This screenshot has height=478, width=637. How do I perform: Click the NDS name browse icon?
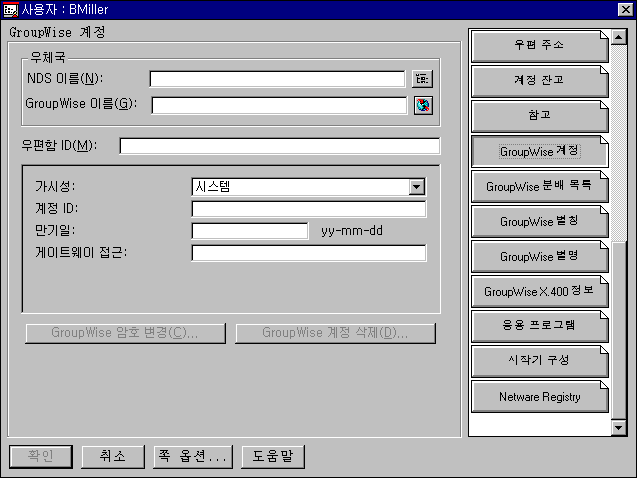422,78
